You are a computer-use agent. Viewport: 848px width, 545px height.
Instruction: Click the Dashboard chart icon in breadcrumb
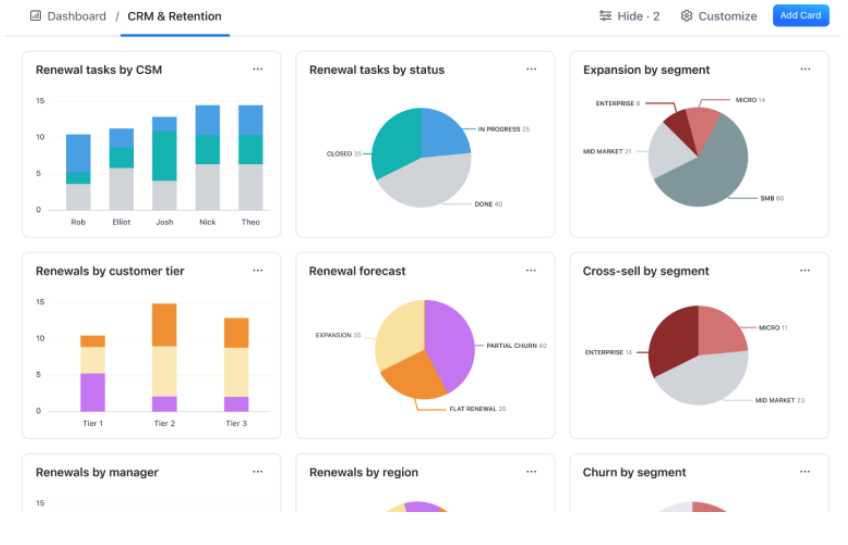(36, 16)
